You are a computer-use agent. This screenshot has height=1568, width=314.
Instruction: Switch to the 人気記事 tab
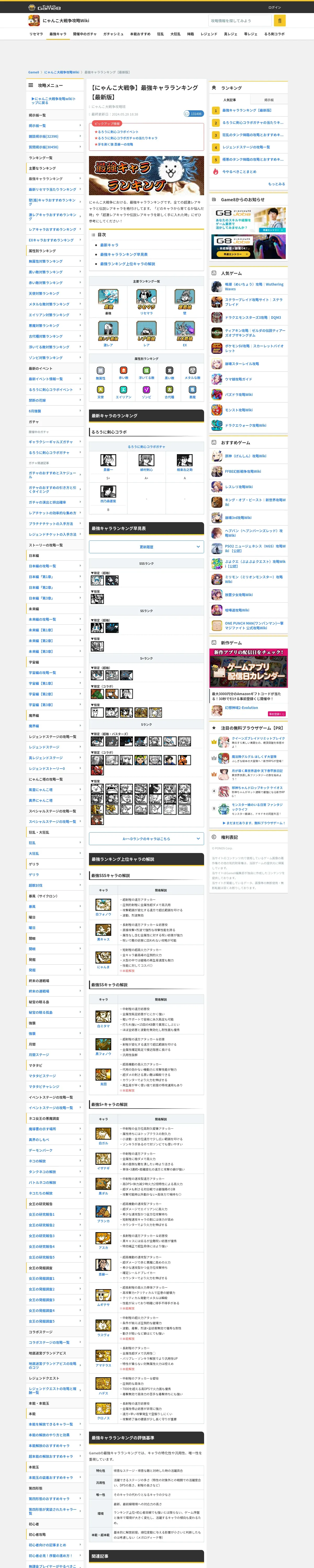(x=230, y=100)
